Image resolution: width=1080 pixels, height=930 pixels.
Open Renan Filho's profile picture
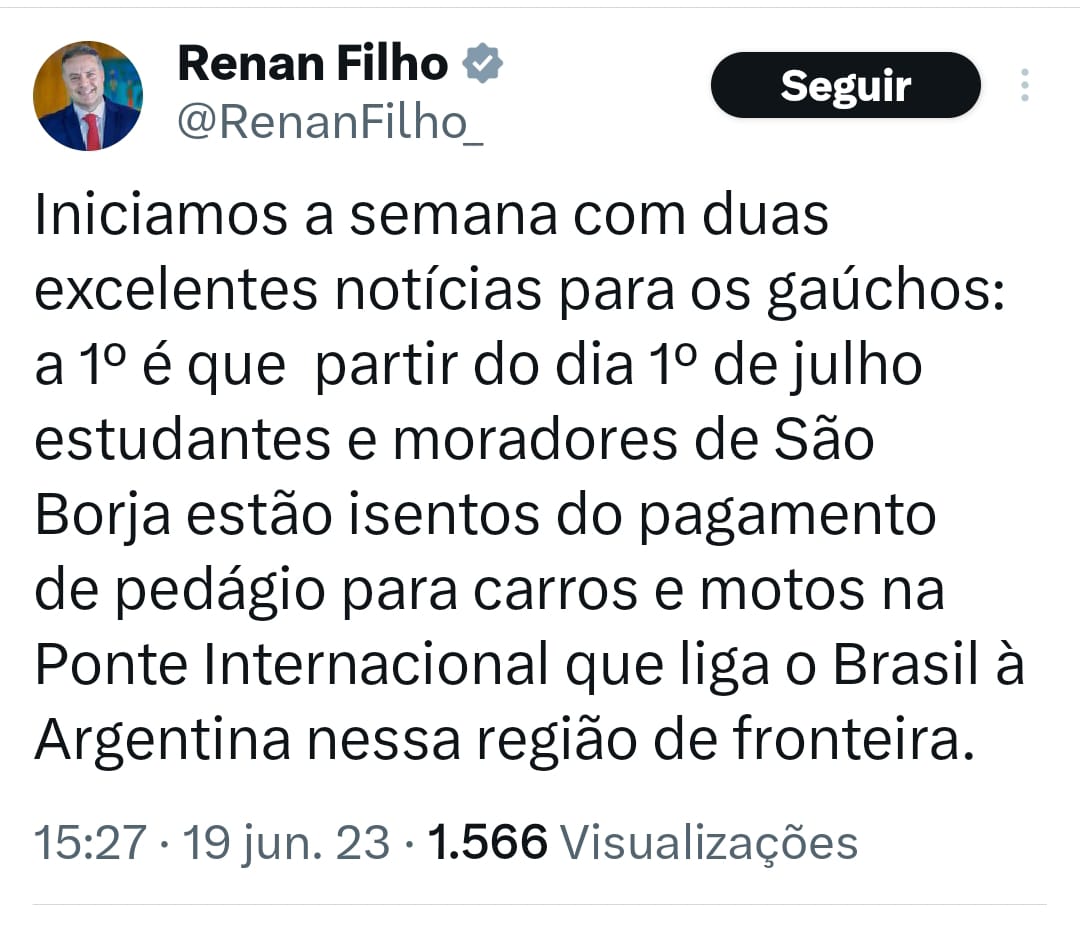(88, 96)
